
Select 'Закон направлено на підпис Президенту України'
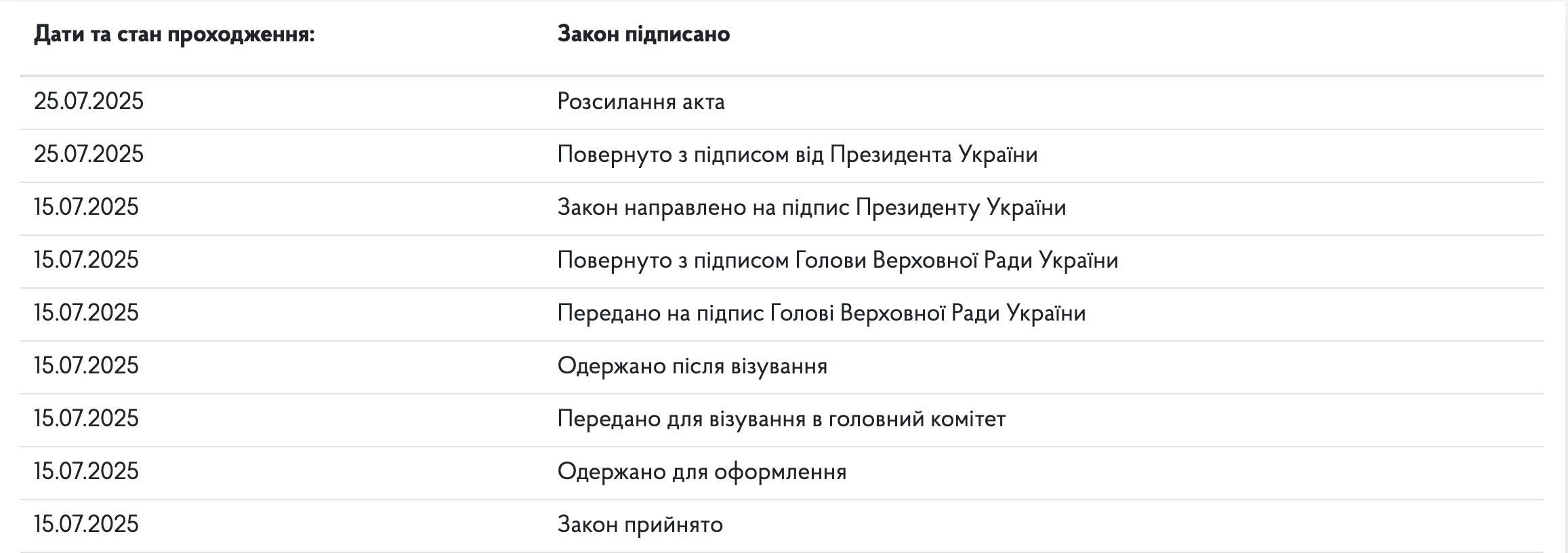click(x=811, y=207)
